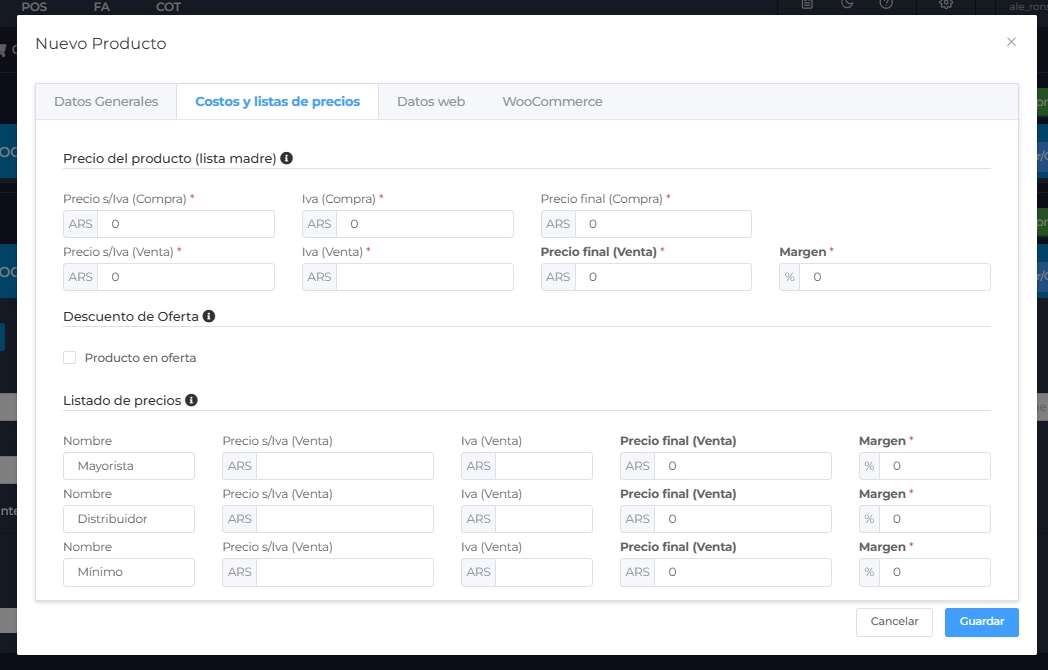1048x670 pixels.
Task: Click the Producto en oferta label text
Action: click(x=140, y=358)
